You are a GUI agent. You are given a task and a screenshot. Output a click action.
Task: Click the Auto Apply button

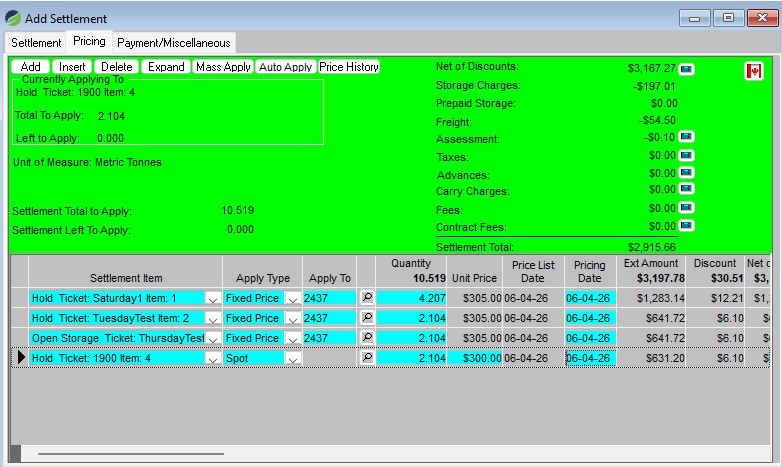click(285, 66)
